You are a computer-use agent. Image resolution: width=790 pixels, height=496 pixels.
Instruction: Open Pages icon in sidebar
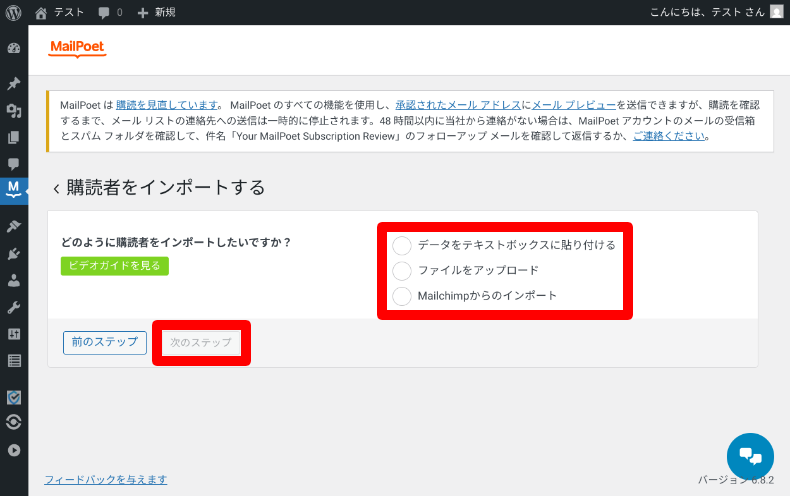[14, 137]
